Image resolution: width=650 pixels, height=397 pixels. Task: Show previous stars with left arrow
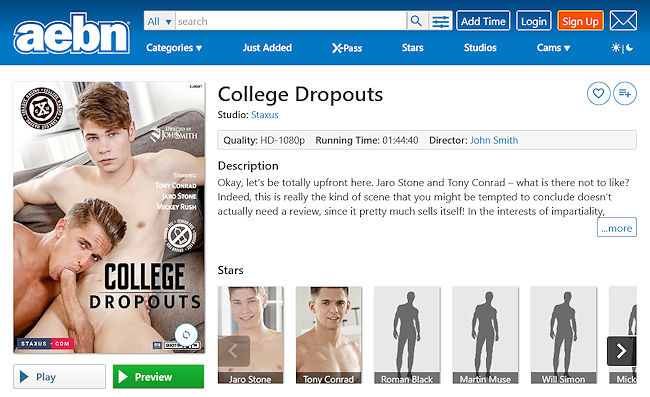(233, 351)
